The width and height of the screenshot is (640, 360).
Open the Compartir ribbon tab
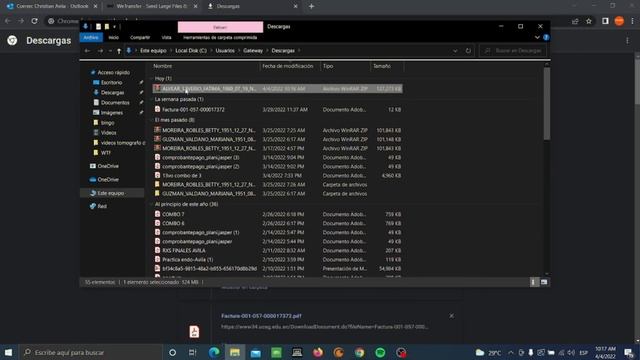point(140,38)
